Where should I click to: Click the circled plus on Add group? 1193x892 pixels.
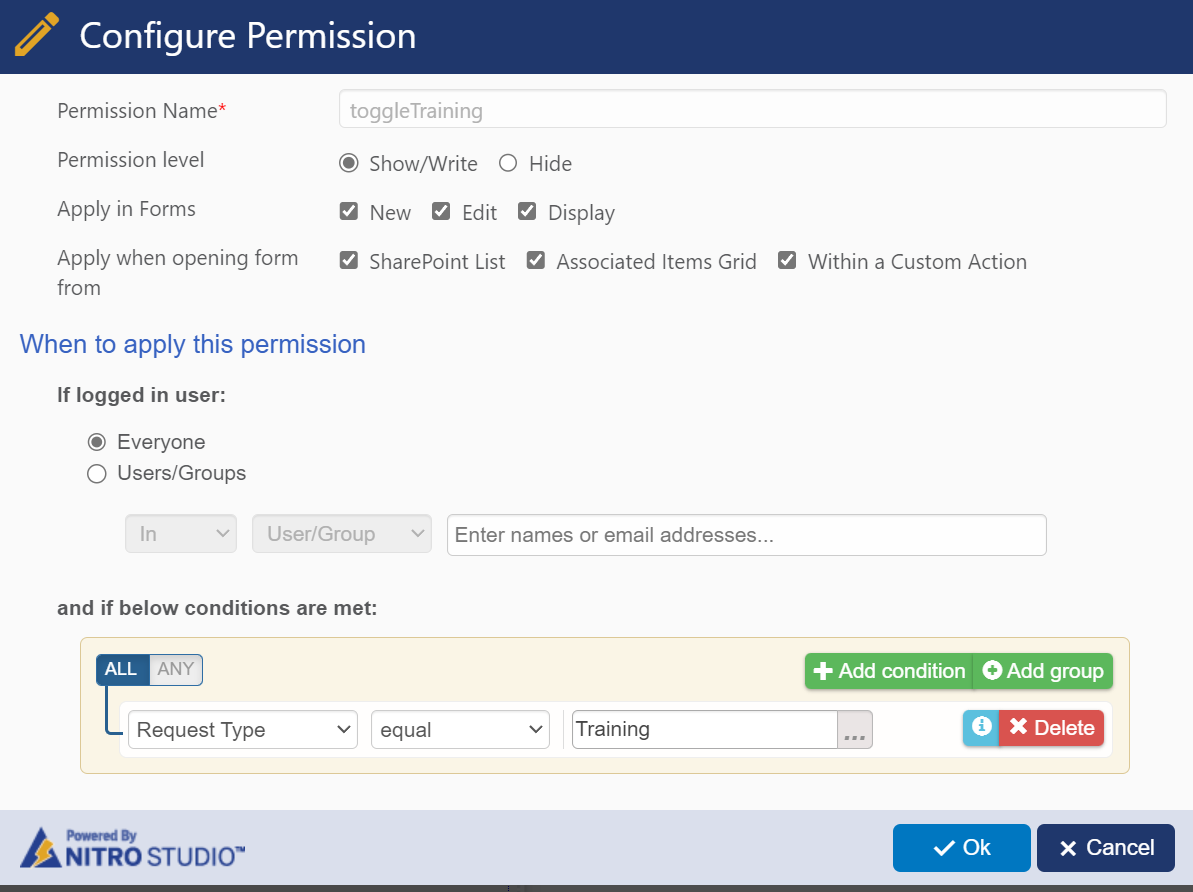(x=992, y=670)
